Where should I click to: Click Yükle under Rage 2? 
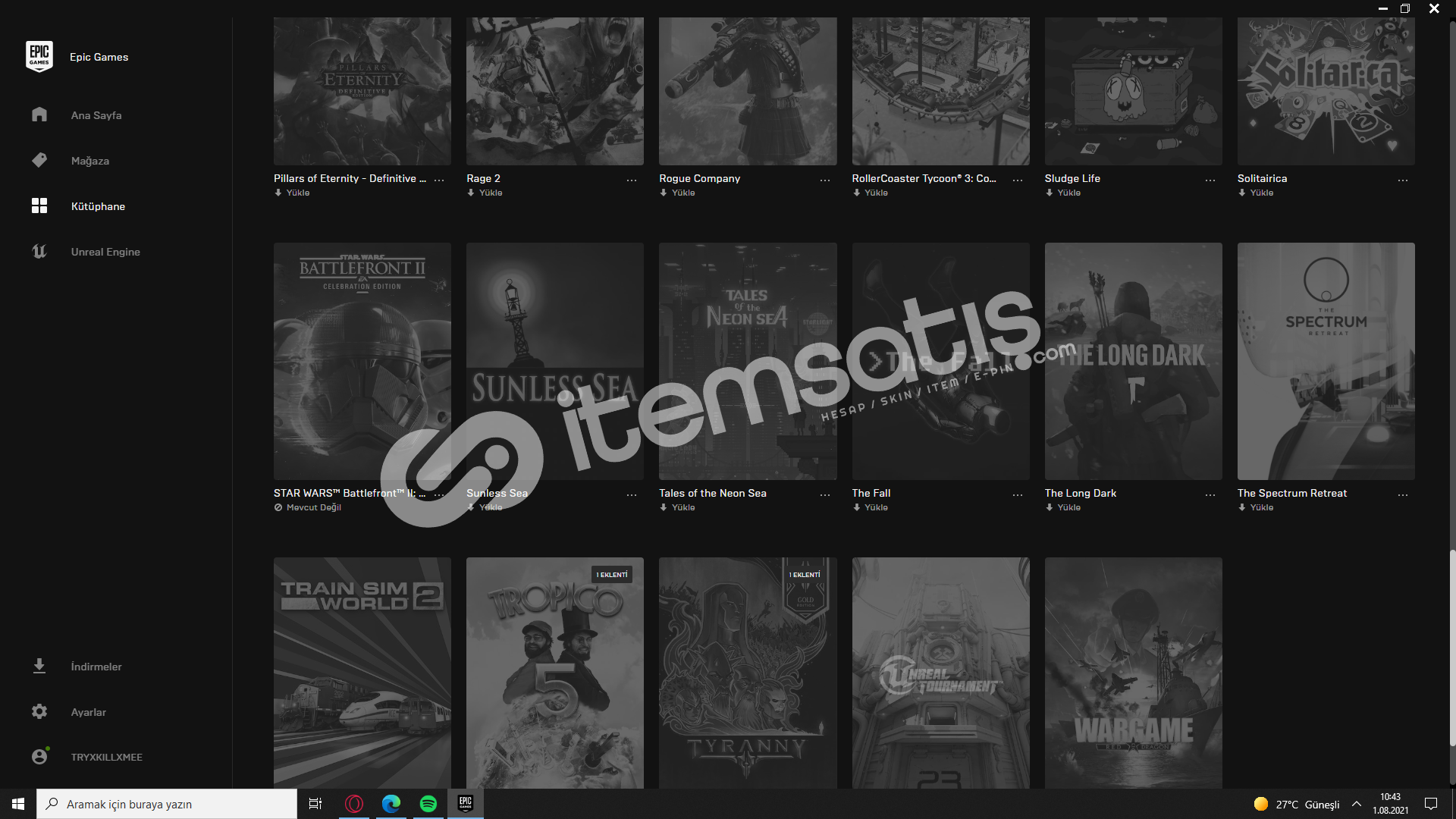[485, 193]
